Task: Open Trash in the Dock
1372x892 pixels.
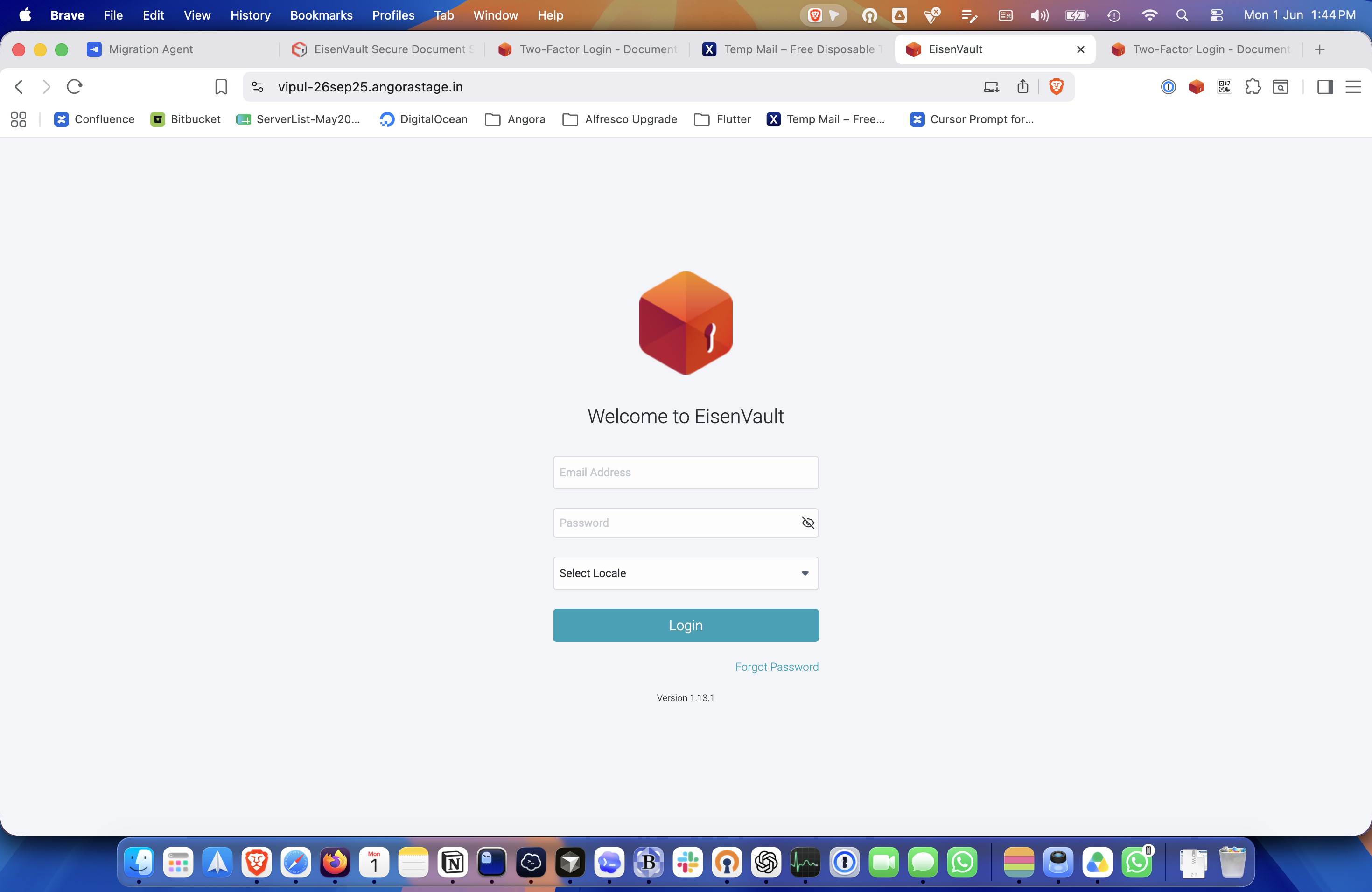Action: [1232, 862]
